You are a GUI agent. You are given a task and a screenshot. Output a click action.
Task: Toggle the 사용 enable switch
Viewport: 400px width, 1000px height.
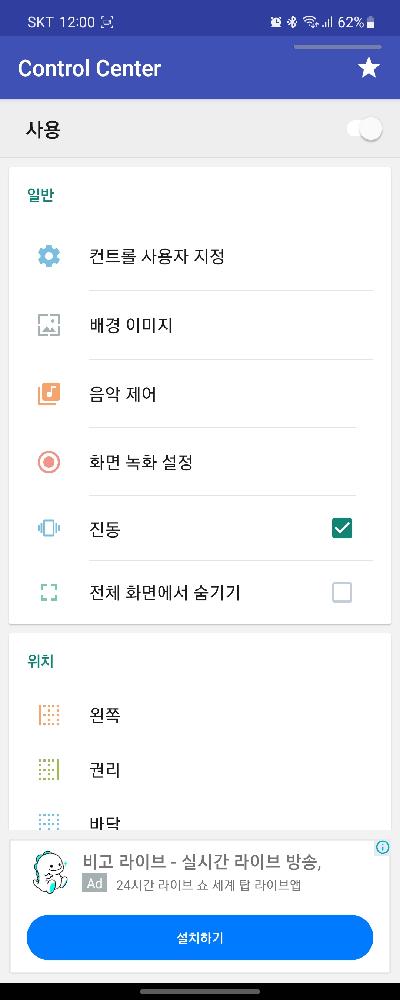(364, 129)
